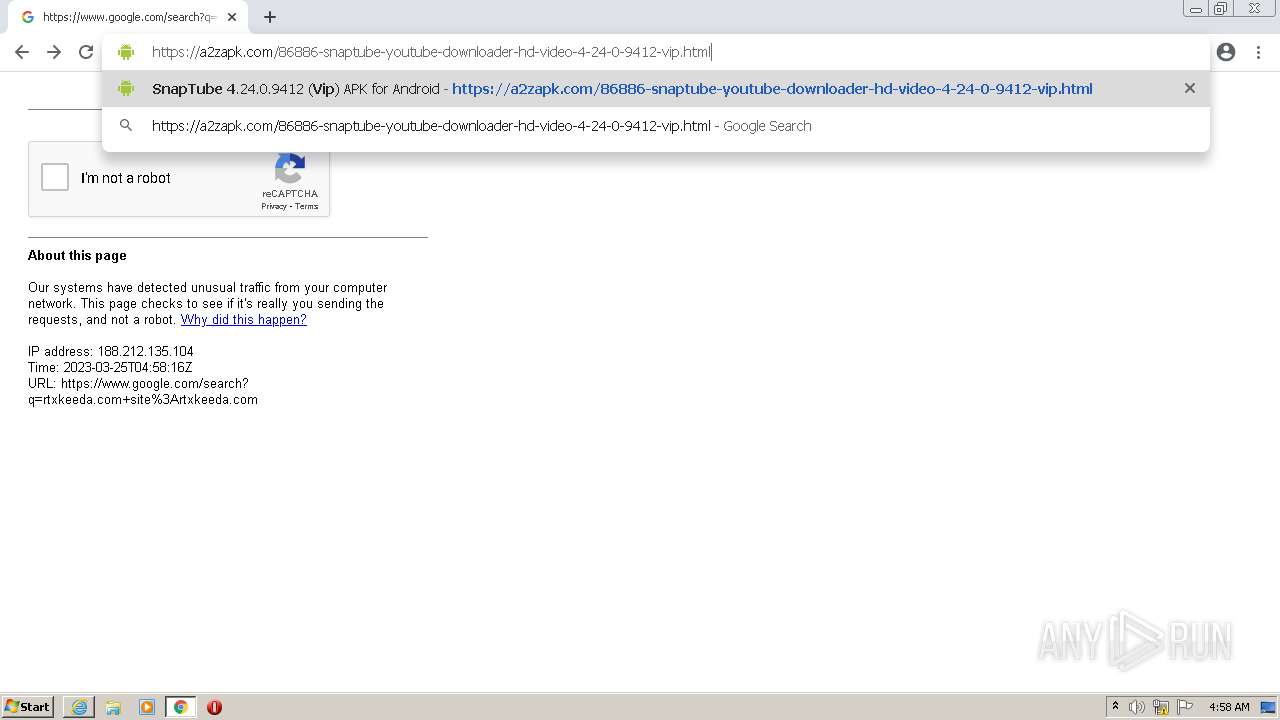Open the reCAPTCHA Terms link
This screenshot has width=1280, height=720.
click(307, 206)
